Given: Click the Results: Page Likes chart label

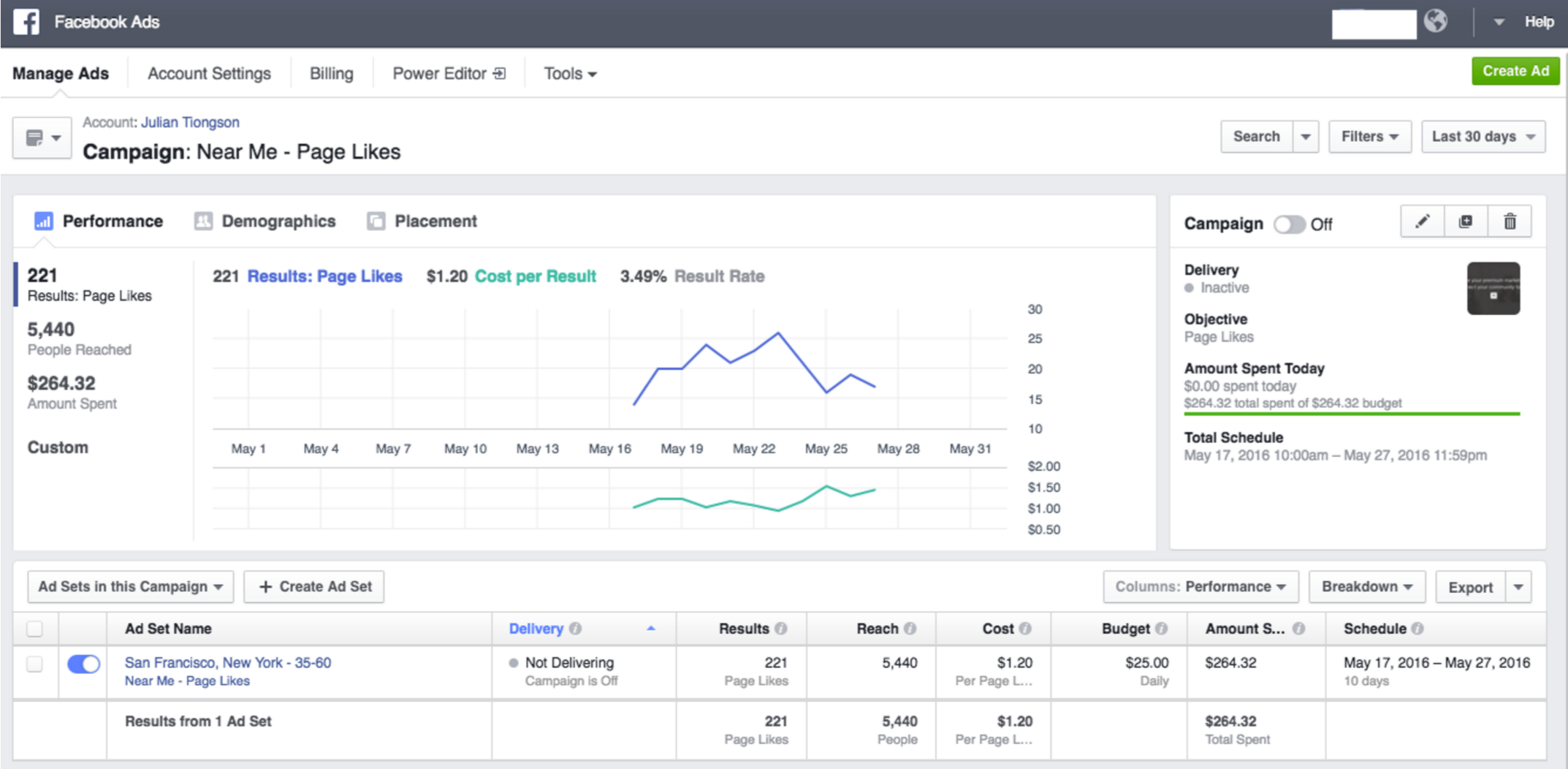Looking at the screenshot, I should (324, 276).
